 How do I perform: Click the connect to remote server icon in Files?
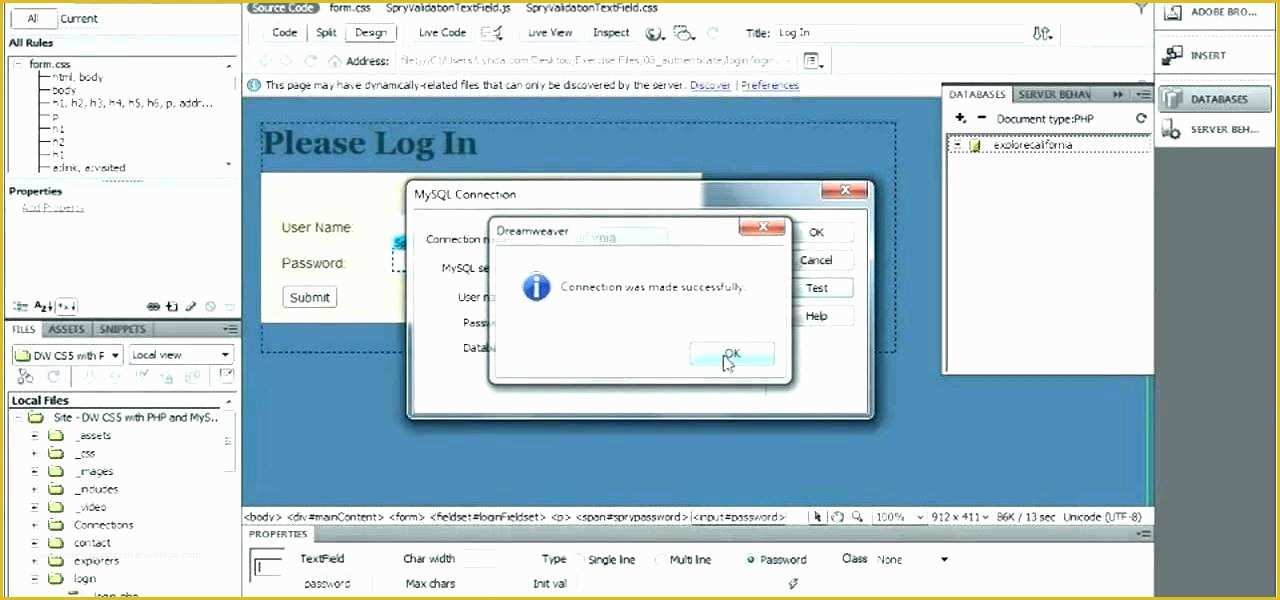(x=26, y=377)
